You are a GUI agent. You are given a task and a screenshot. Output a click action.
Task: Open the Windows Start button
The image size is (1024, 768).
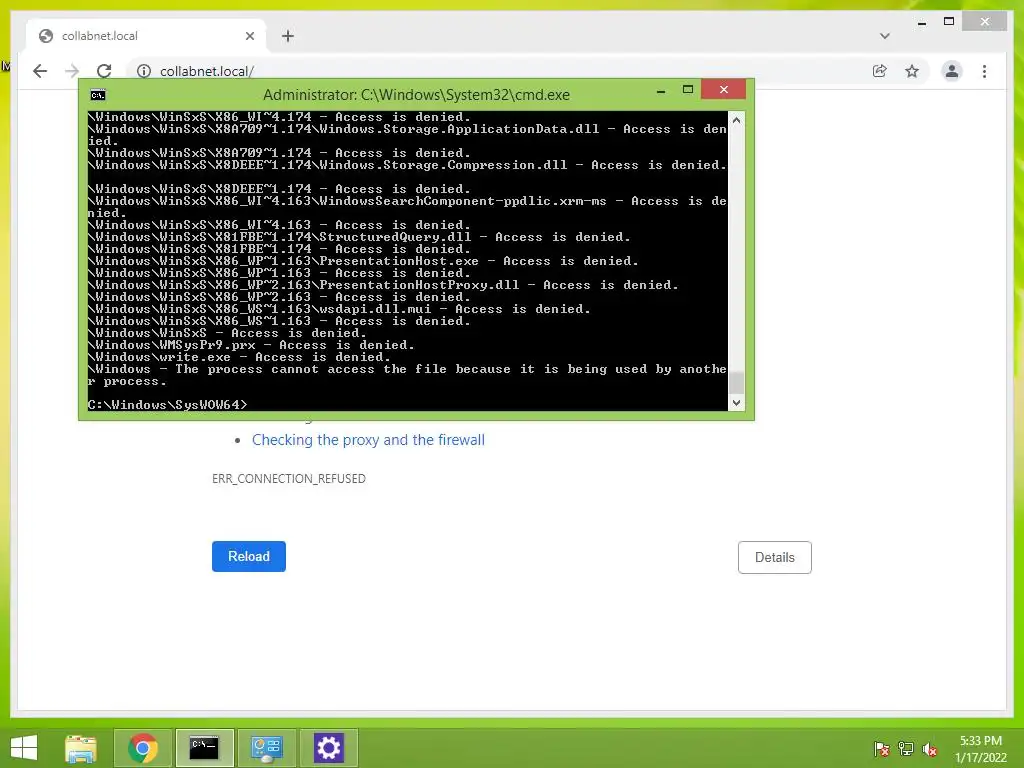click(x=24, y=748)
